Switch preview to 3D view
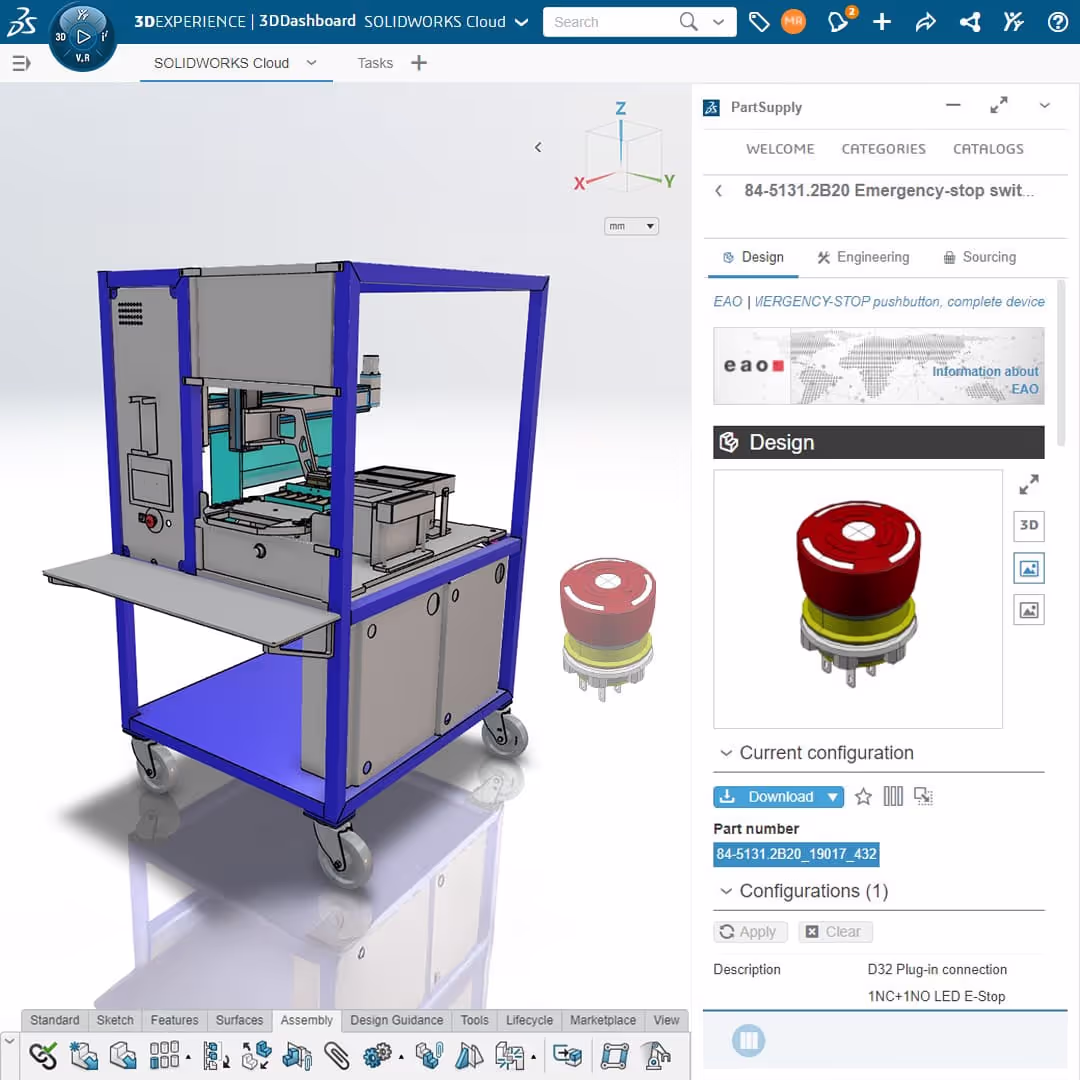 click(x=1028, y=526)
